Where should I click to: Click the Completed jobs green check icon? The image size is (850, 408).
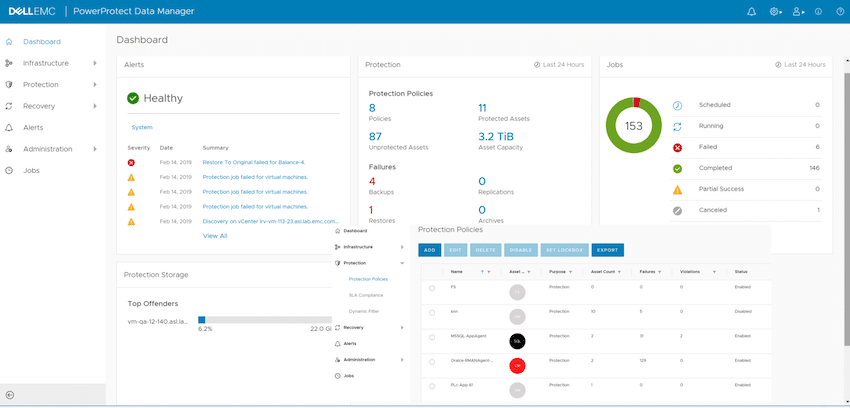677,169
